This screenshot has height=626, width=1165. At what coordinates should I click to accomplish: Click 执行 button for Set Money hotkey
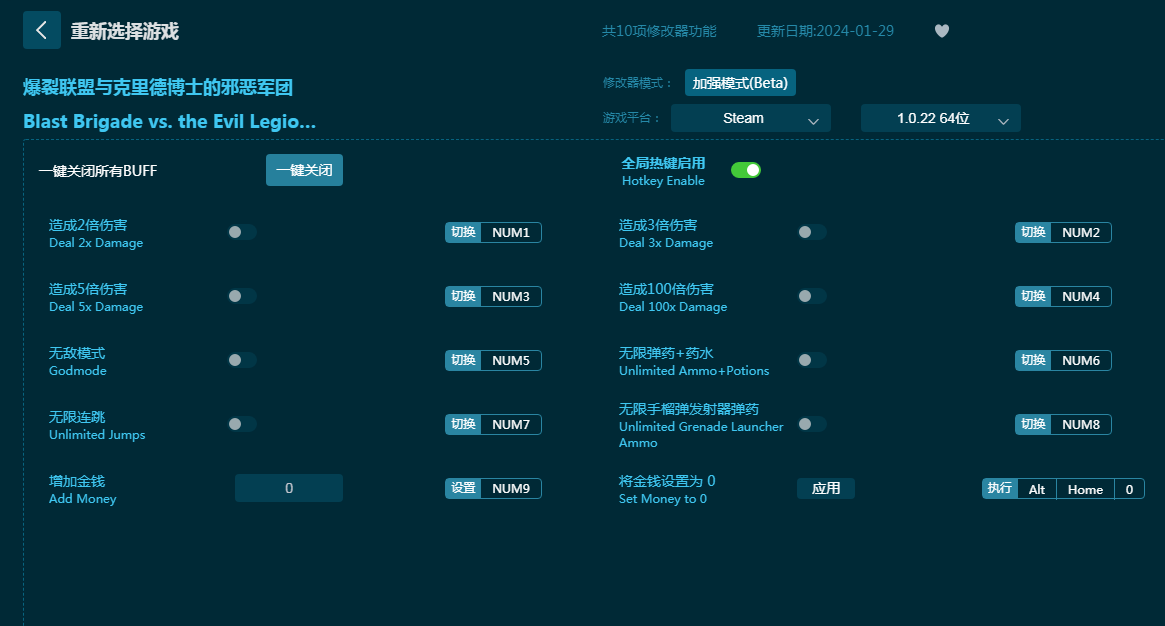[x=1000, y=489]
